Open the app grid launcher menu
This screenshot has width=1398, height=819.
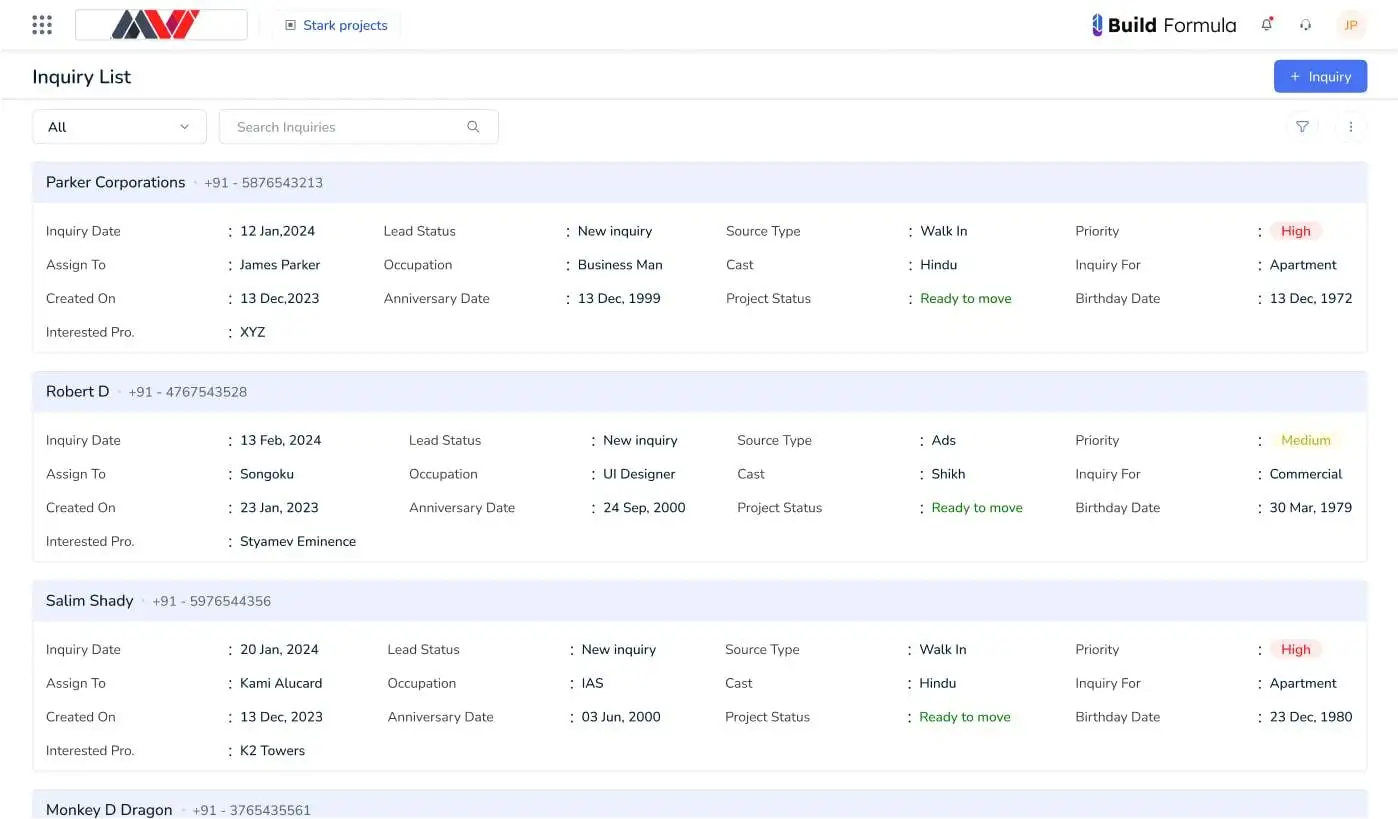tap(42, 25)
